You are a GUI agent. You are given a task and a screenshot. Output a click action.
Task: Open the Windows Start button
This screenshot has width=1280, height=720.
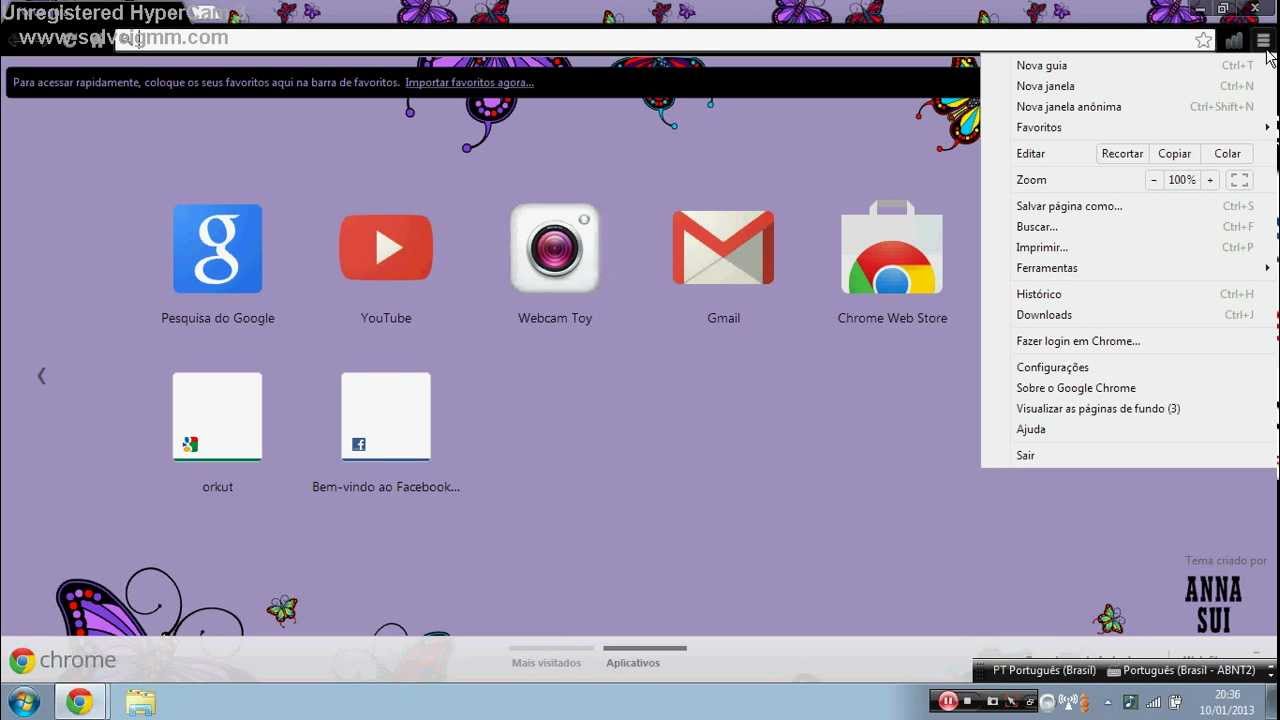[23, 702]
